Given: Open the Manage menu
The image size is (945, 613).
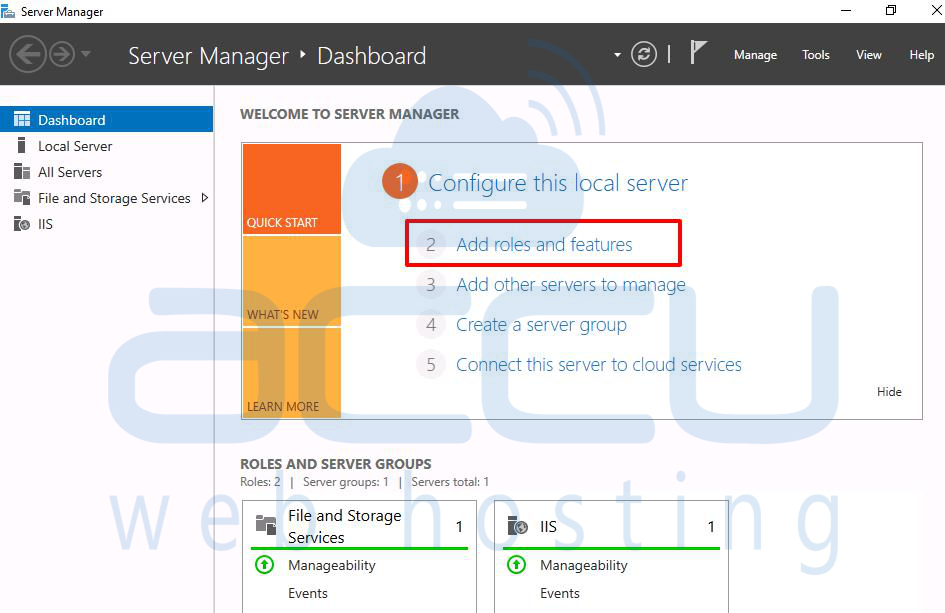Looking at the screenshot, I should point(755,55).
